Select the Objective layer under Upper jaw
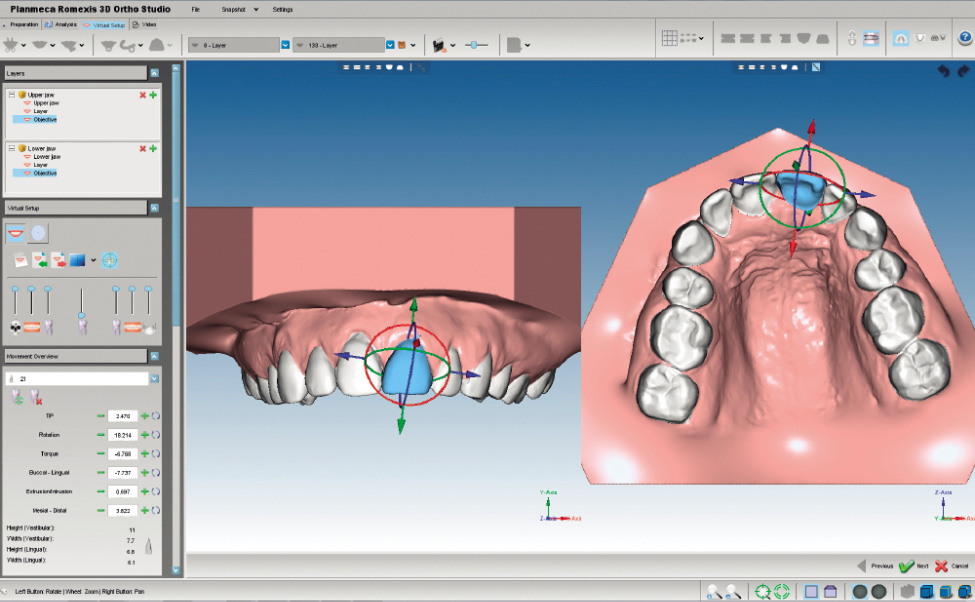Image resolution: width=975 pixels, height=602 pixels. coord(44,119)
